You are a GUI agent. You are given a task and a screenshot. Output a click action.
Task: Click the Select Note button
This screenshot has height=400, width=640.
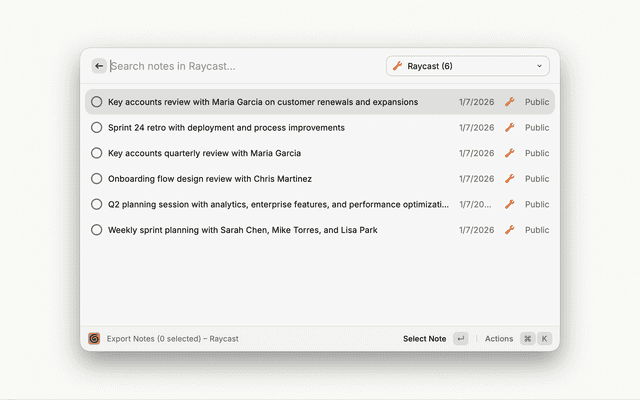(424, 339)
